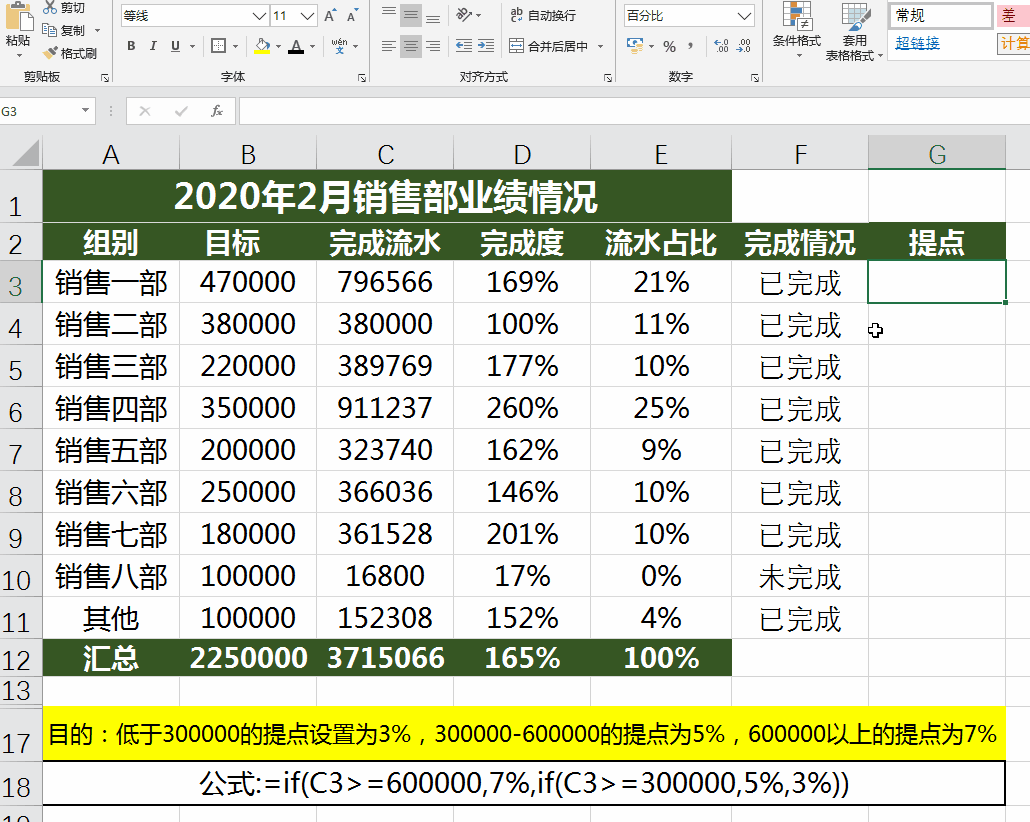Increase indent of cell contents
Screen dimensions: 1030x822
tap(486, 46)
